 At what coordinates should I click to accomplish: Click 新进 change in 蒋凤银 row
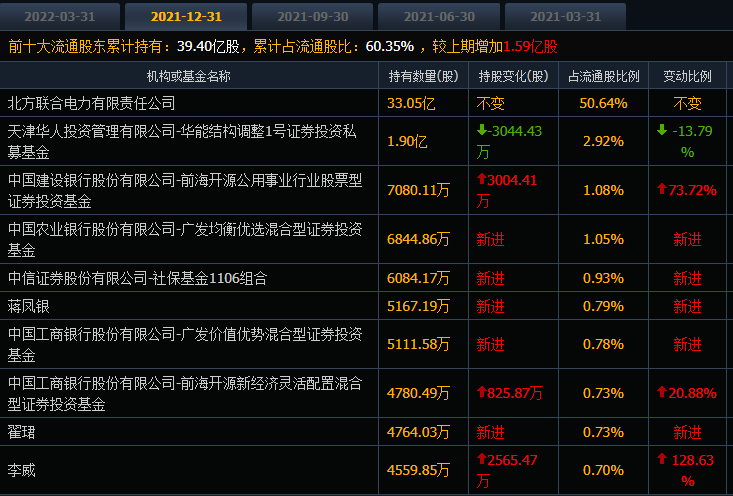[x=490, y=307]
